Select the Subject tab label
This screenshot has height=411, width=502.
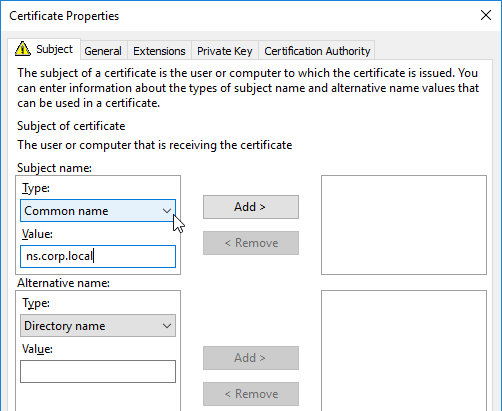[x=54, y=49]
